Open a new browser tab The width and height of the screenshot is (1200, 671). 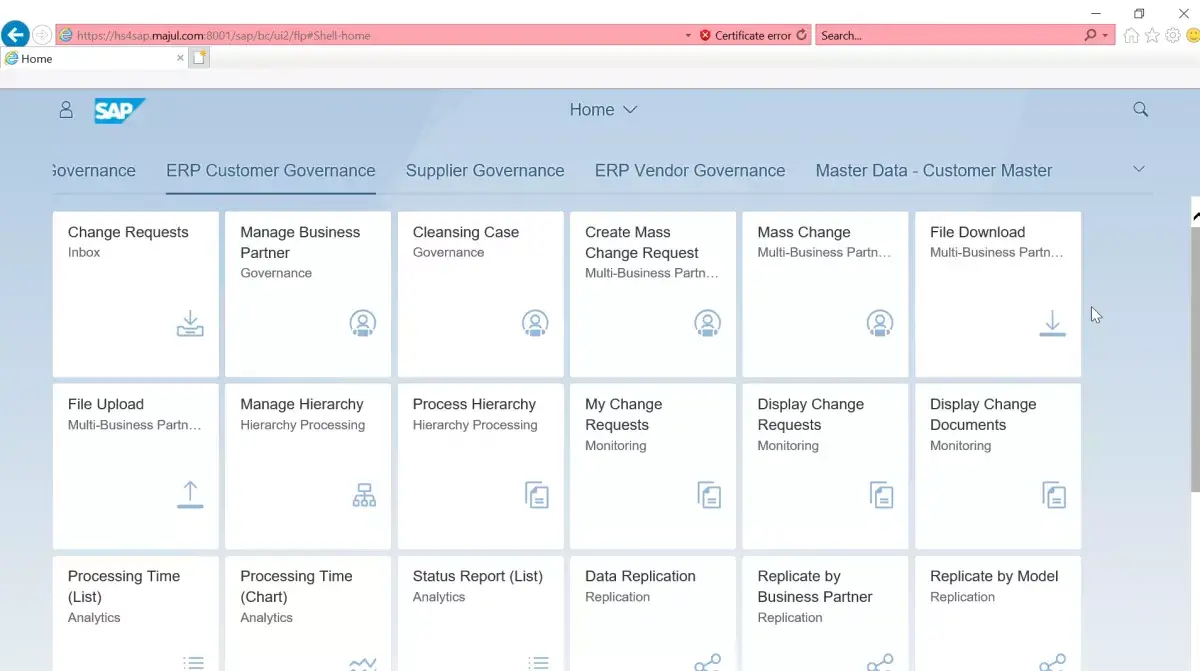click(x=199, y=58)
